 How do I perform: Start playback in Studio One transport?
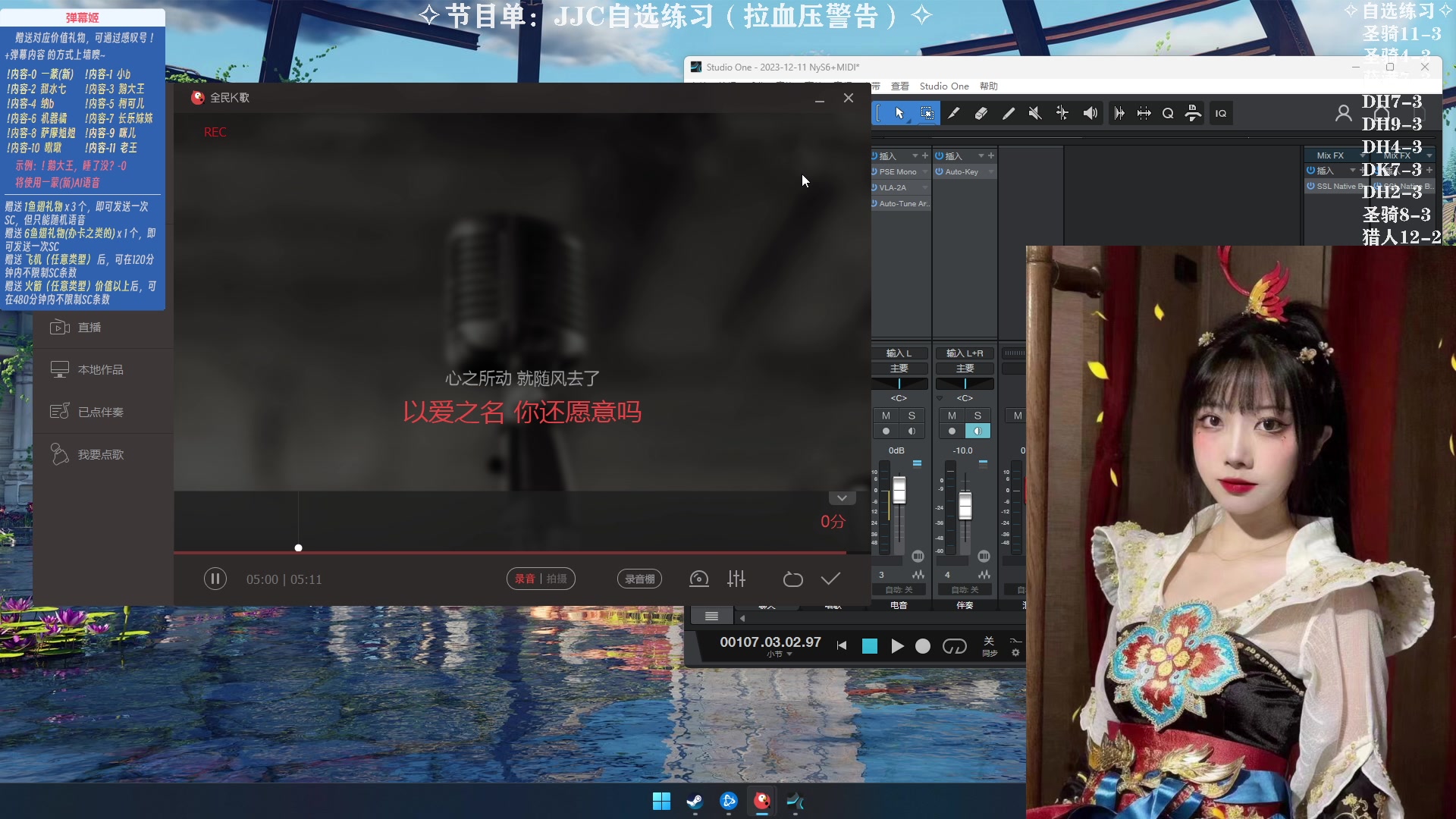pyautogui.click(x=897, y=646)
